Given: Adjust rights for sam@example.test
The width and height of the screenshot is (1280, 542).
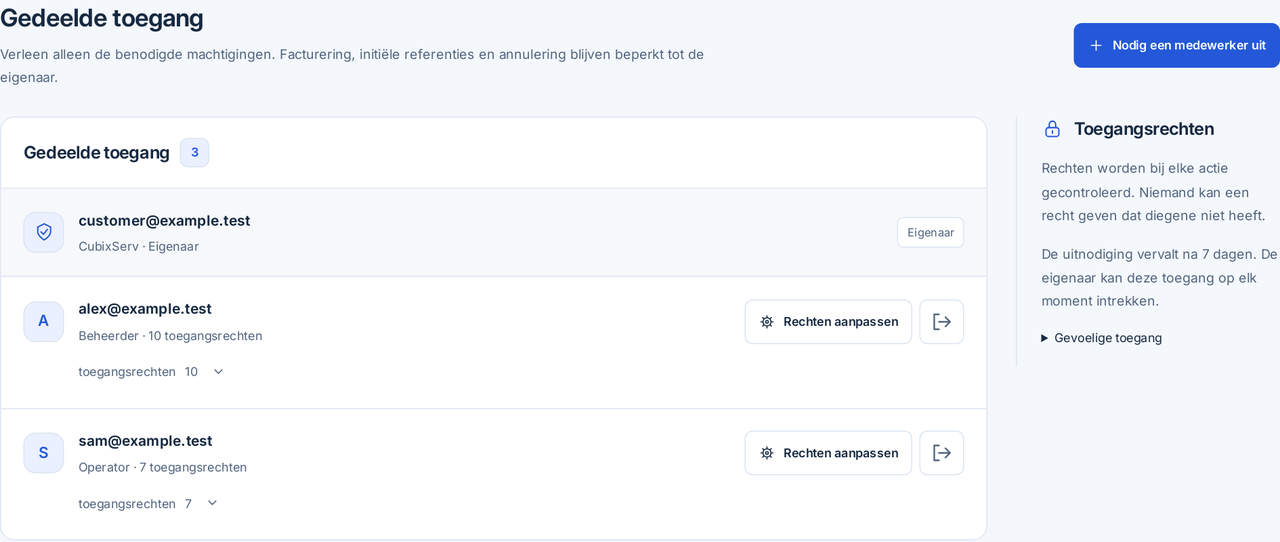Looking at the screenshot, I should [828, 453].
